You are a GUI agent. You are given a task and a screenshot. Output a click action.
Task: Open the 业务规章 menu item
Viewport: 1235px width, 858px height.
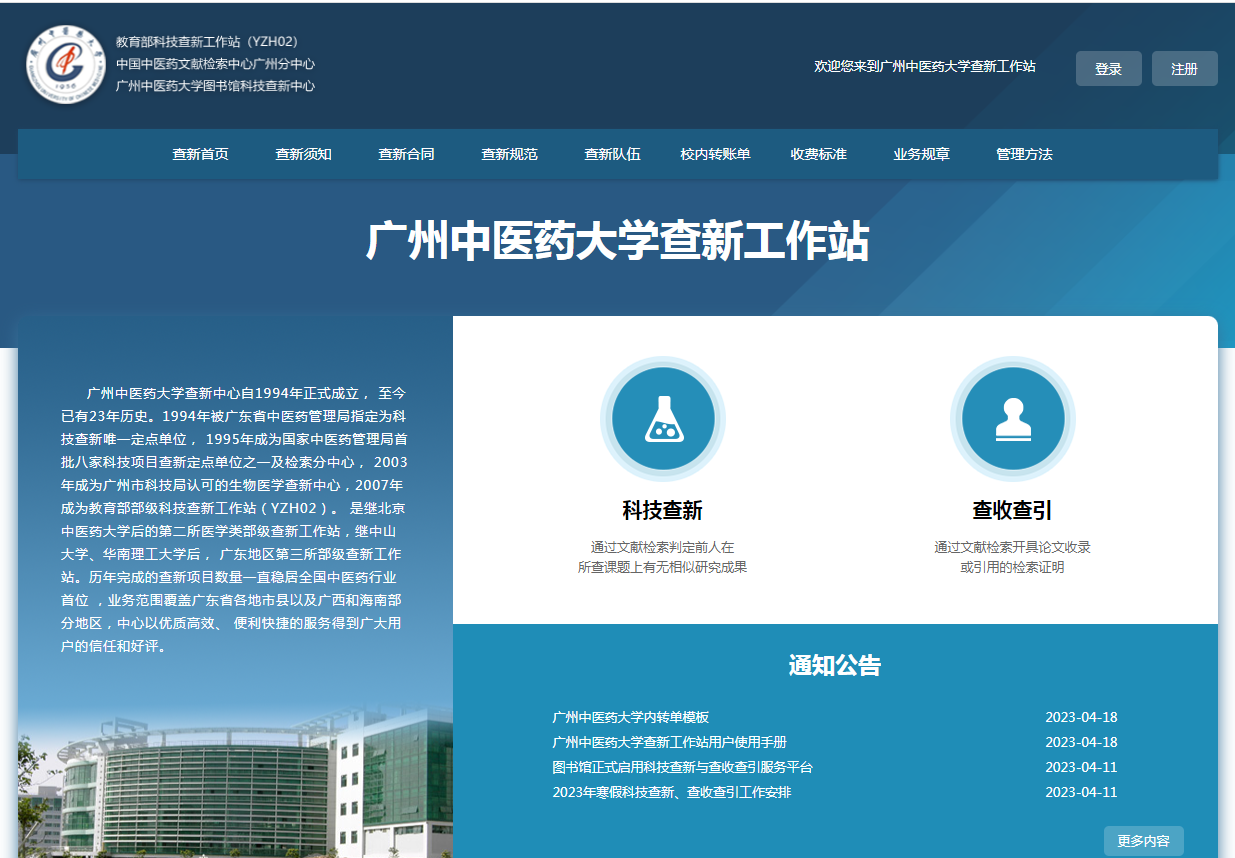click(x=922, y=154)
